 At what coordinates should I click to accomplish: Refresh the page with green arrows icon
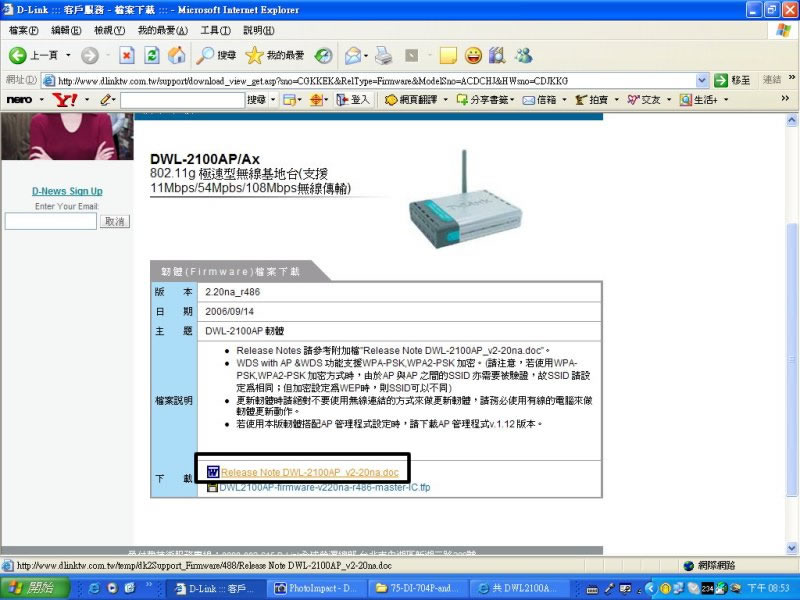[152, 55]
